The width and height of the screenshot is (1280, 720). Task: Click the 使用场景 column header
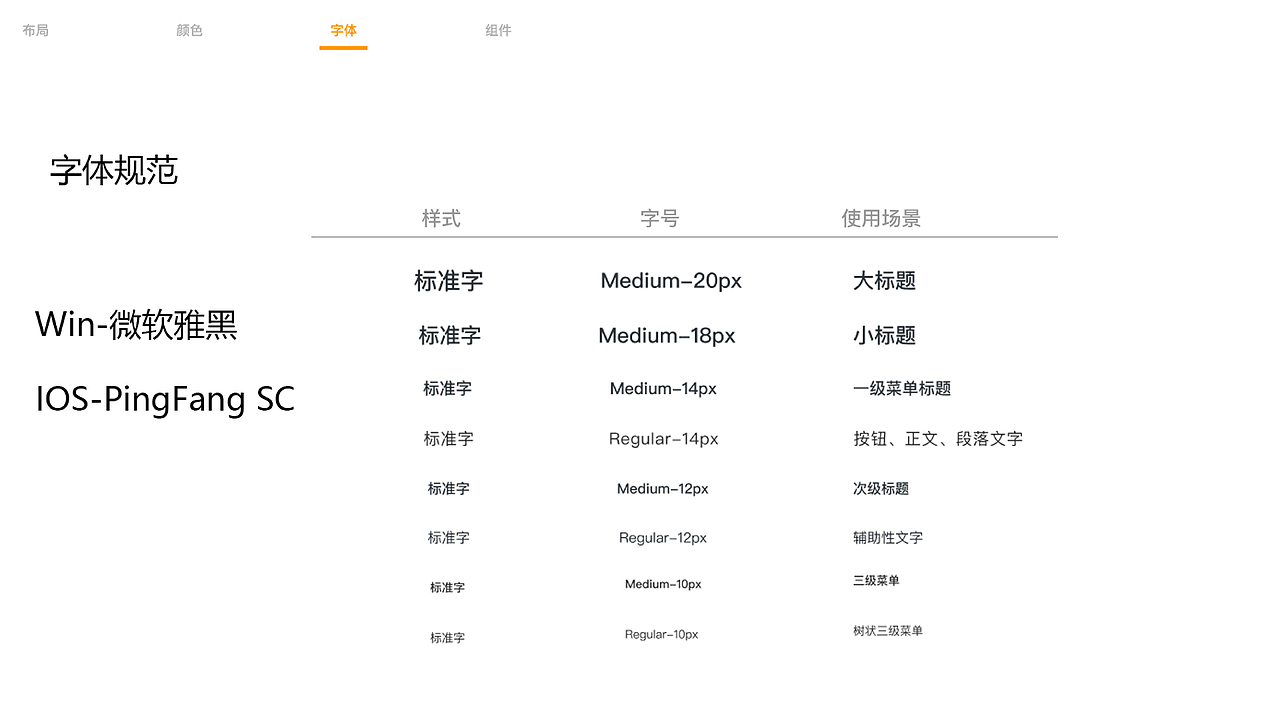point(881,218)
